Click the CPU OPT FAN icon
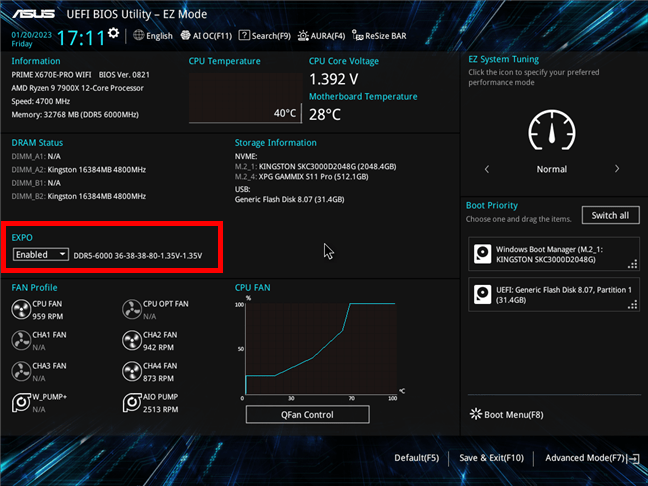The width and height of the screenshot is (648, 486). (132, 310)
